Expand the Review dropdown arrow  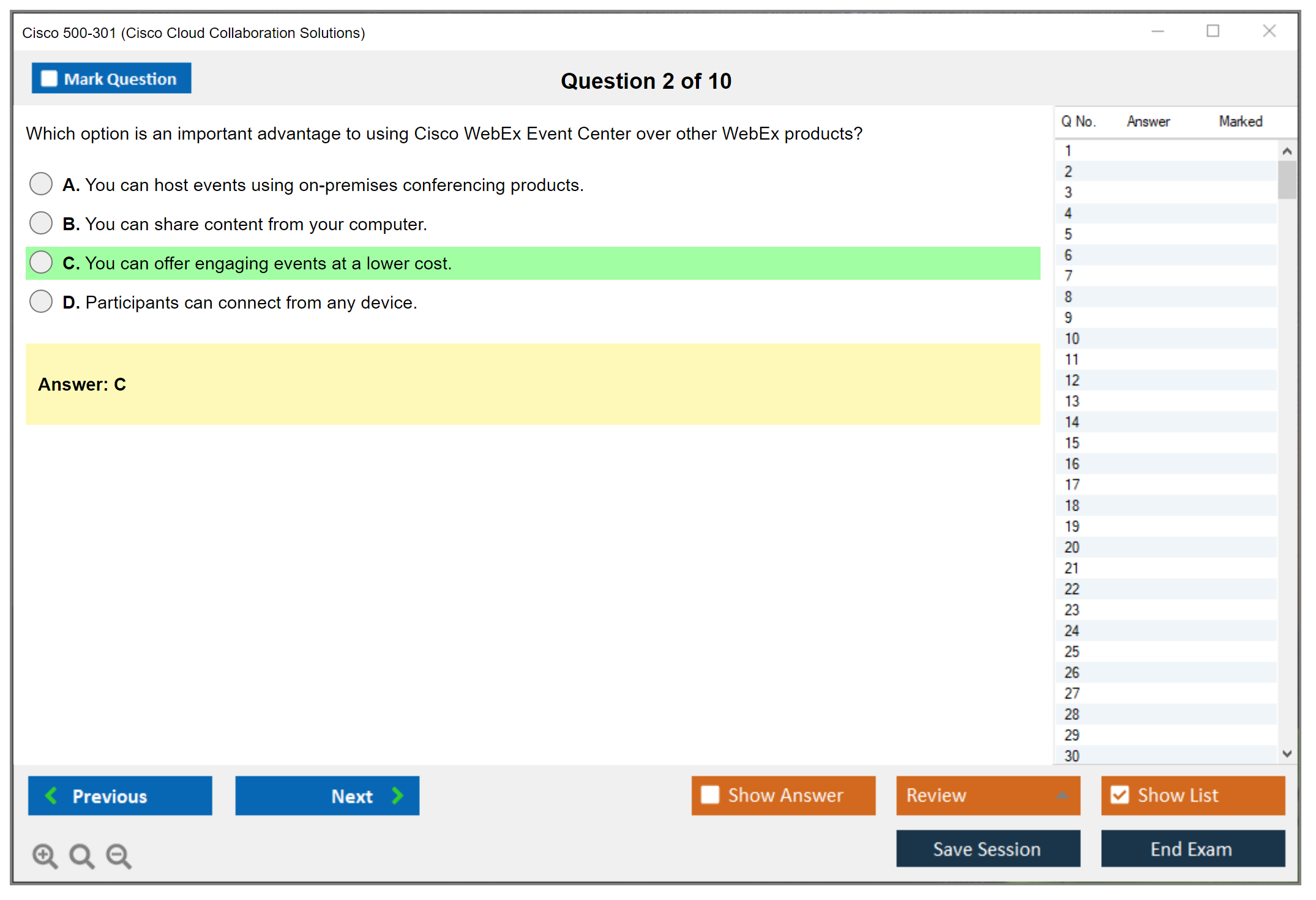(1062, 795)
